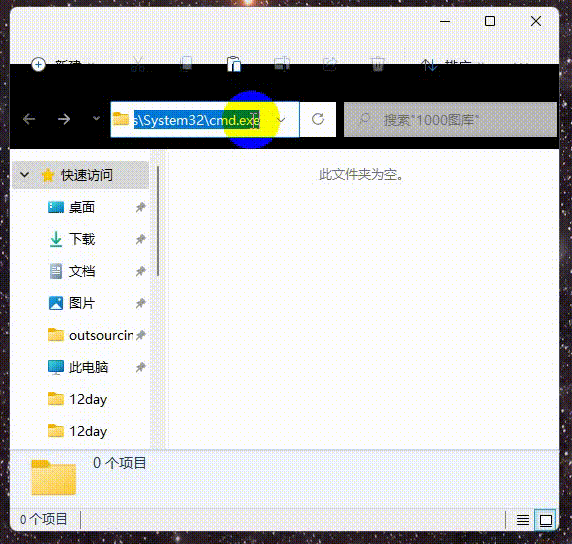Click the picture icon beside 图片

coord(56,303)
